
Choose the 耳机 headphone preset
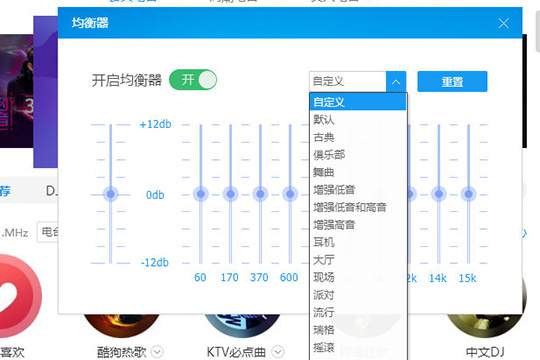(358, 242)
